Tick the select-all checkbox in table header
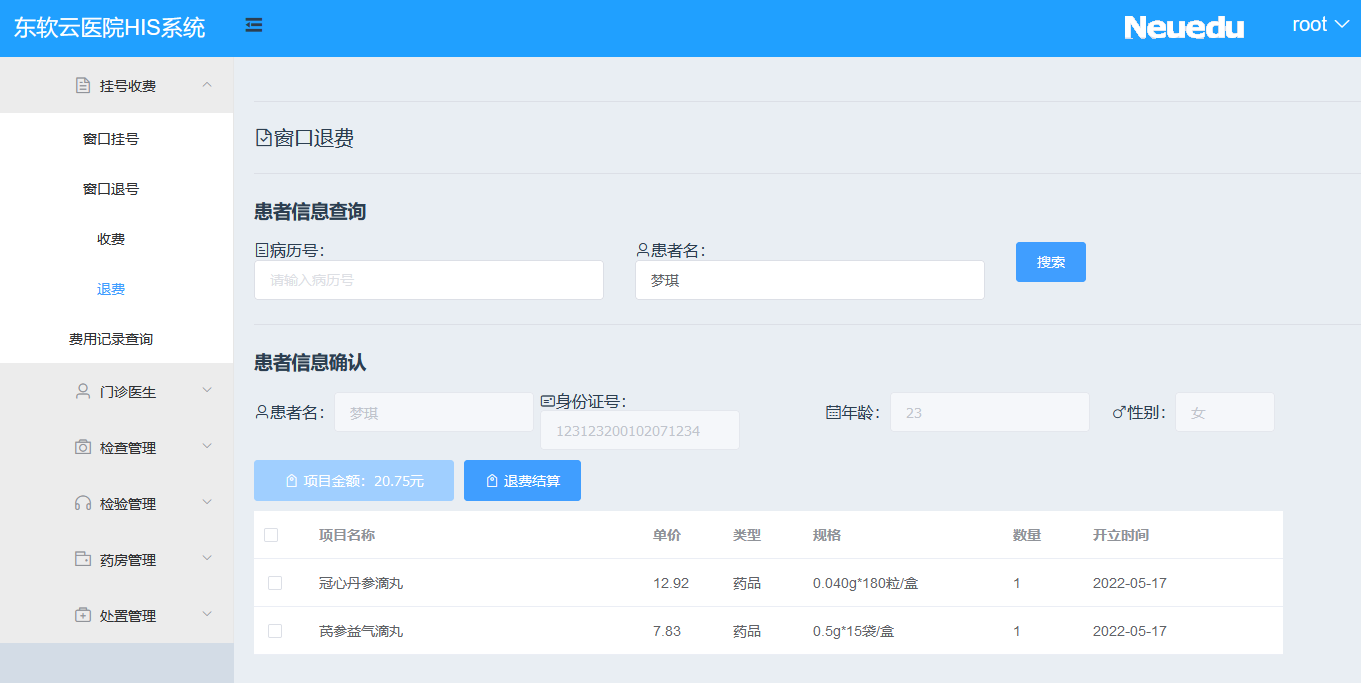The width and height of the screenshot is (1361, 683). pyautogui.click(x=271, y=535)
